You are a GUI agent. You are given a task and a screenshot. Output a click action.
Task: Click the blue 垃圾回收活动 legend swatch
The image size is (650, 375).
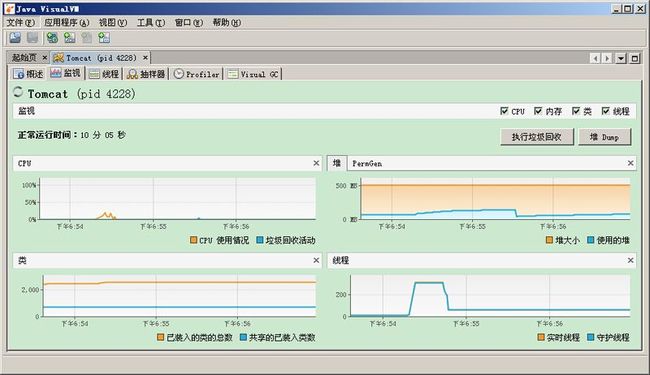(x=260, y=240)
